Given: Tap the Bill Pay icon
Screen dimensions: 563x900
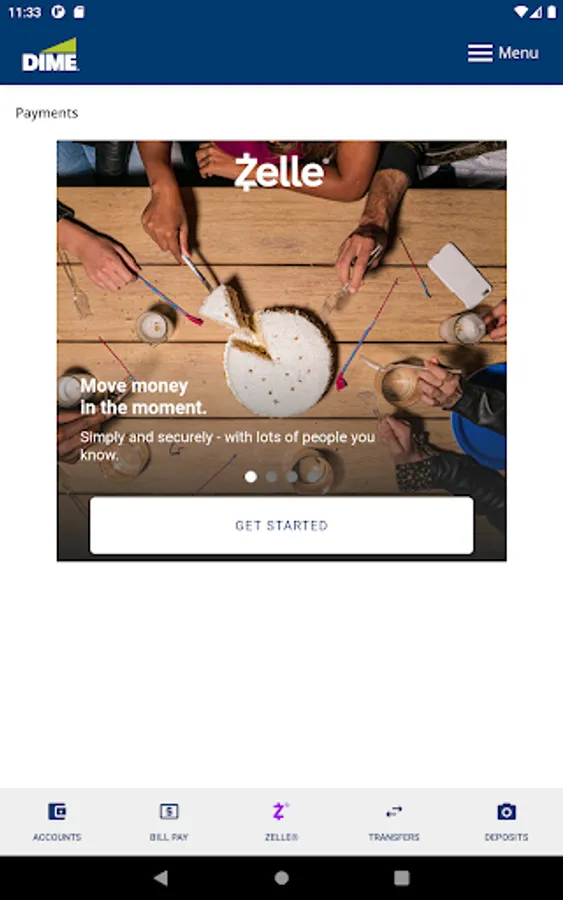Looking at the screenshot, I should 169,812.
